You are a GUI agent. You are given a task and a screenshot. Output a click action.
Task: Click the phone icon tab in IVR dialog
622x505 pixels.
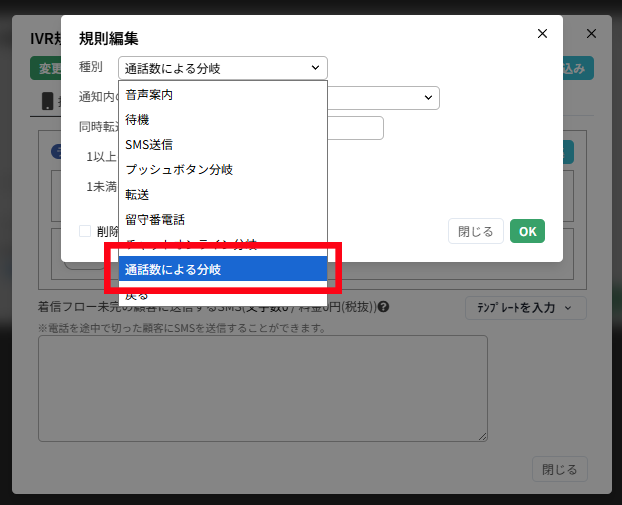(x=48, y=101)
